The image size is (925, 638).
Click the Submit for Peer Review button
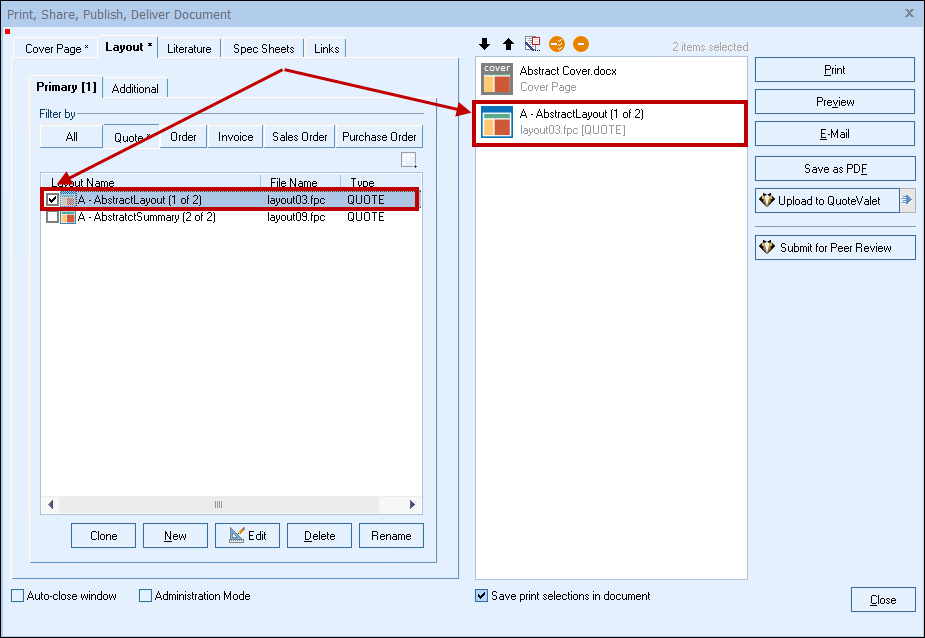click(835, 248)
